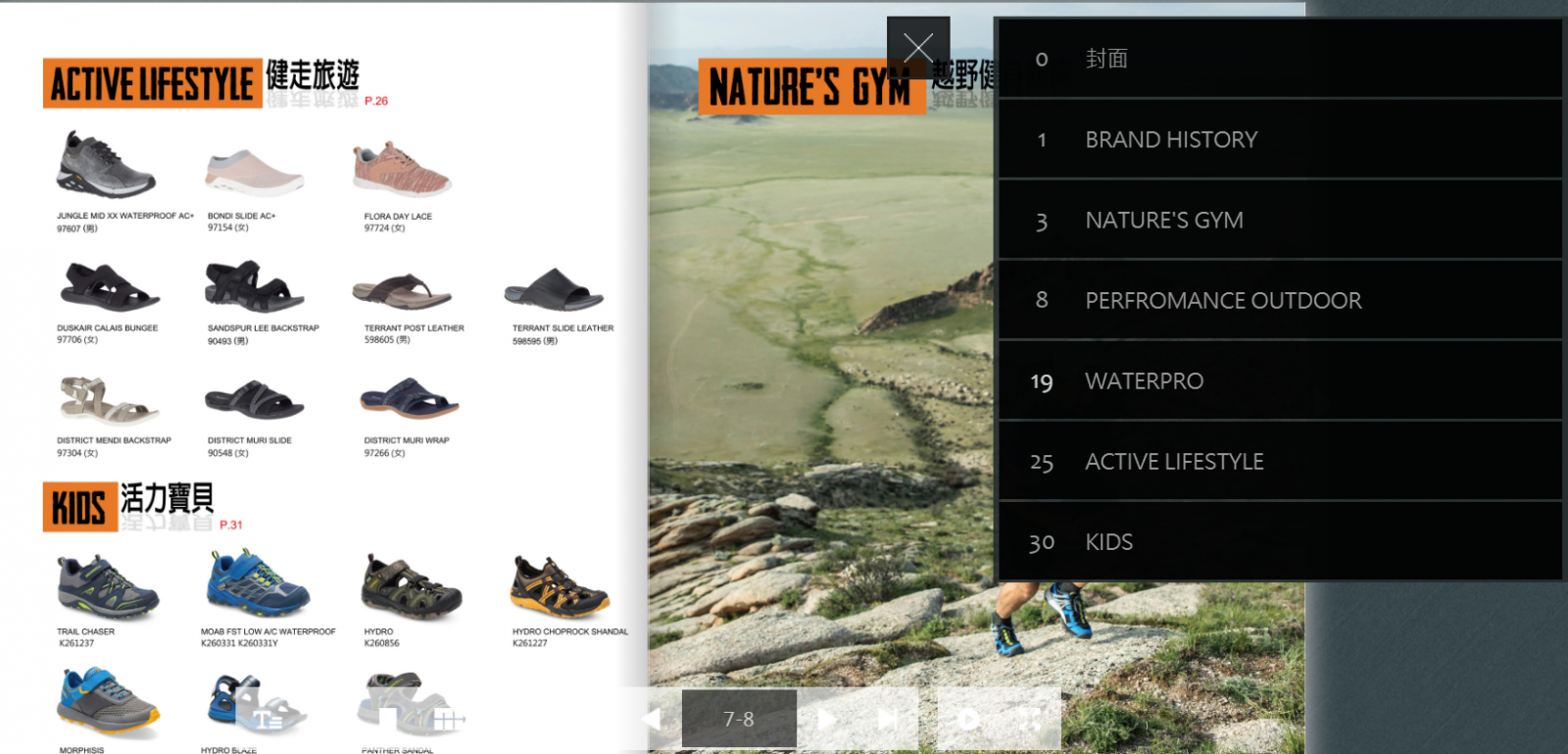1568x754 pixels.
Task: Start autoplay slideshow icon
Action: [968, 720]
